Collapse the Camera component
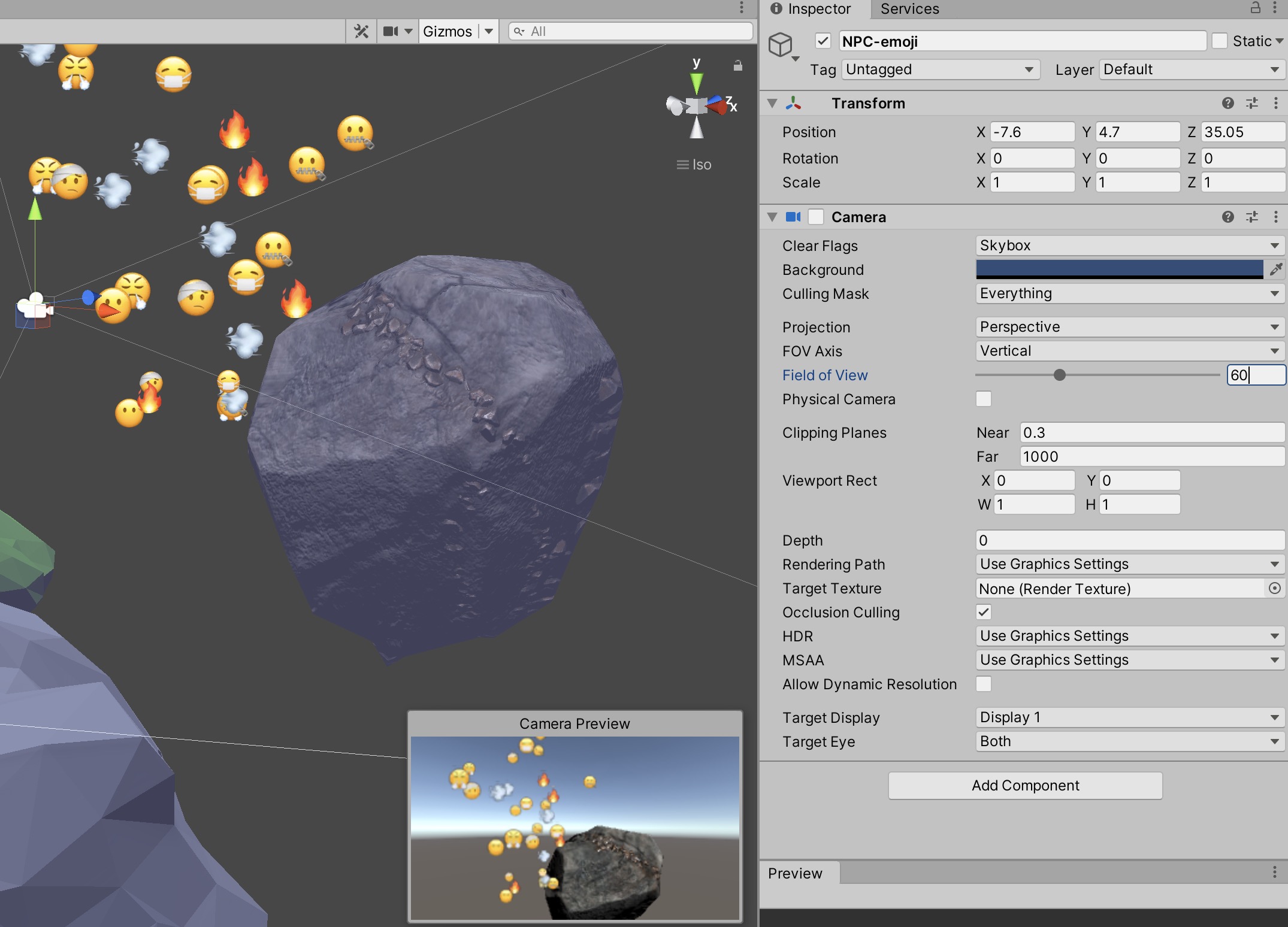Image resolution: width=1288 pixels, height=927 pixels. click(773, 217)
